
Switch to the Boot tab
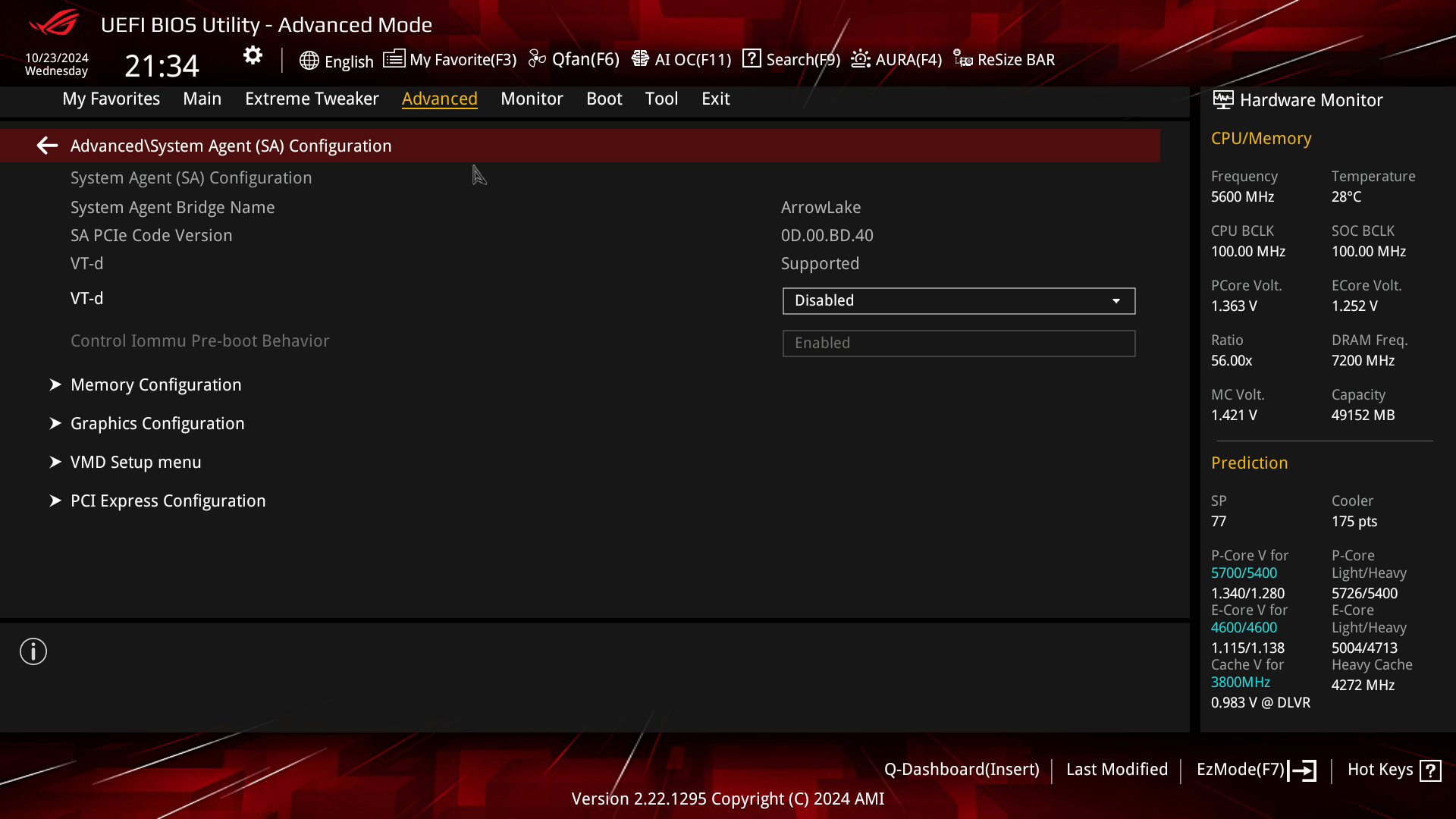[604, 99]
